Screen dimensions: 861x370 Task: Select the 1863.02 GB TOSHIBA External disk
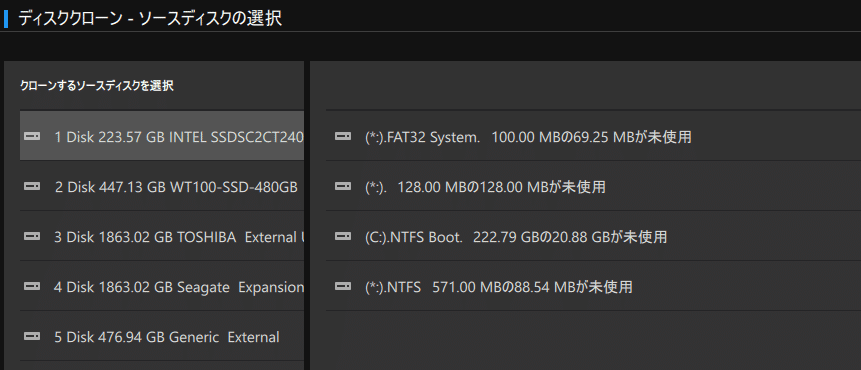162,236
